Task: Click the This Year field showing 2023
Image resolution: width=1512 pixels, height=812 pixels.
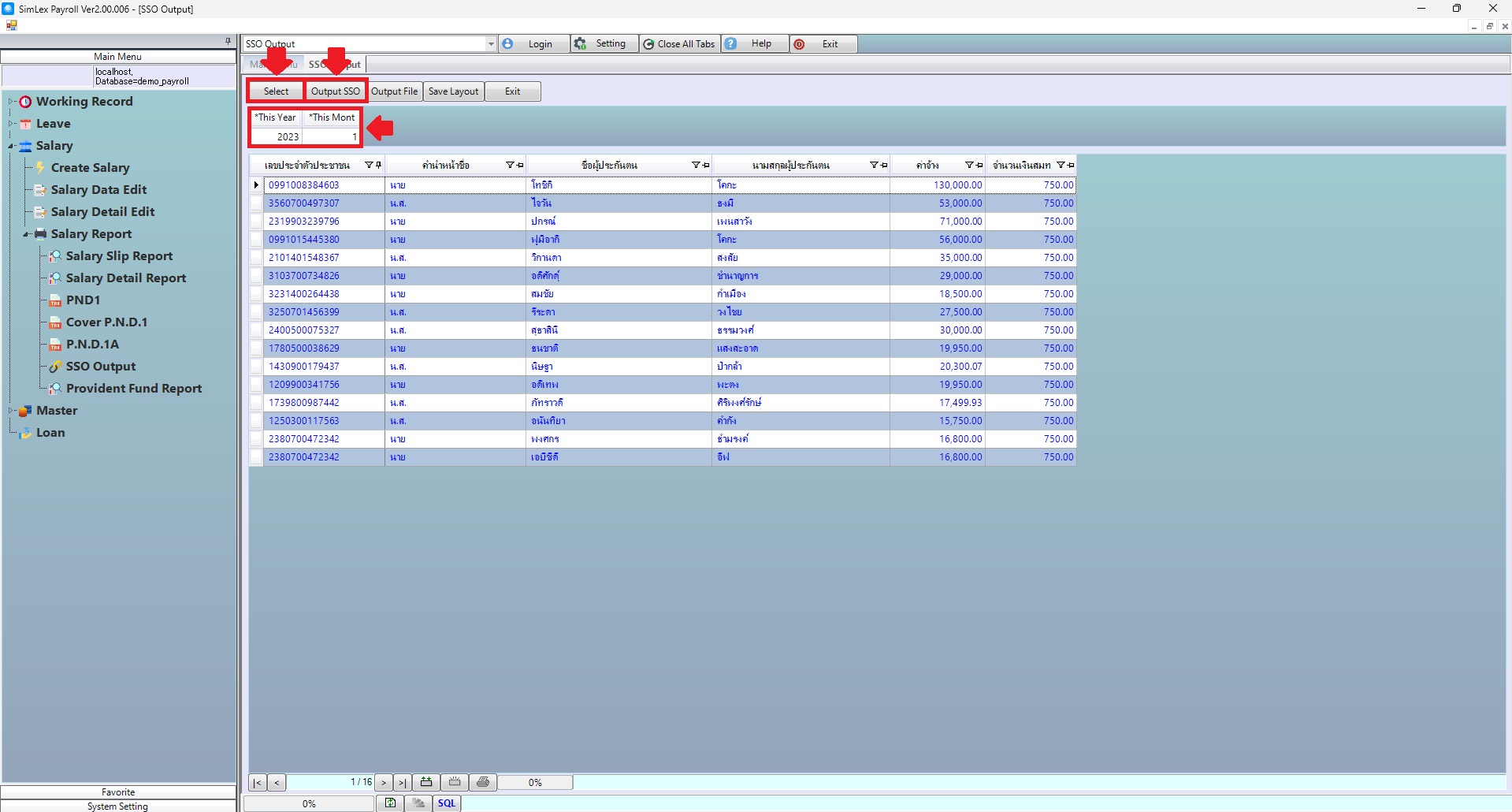Action: [277, 137]
